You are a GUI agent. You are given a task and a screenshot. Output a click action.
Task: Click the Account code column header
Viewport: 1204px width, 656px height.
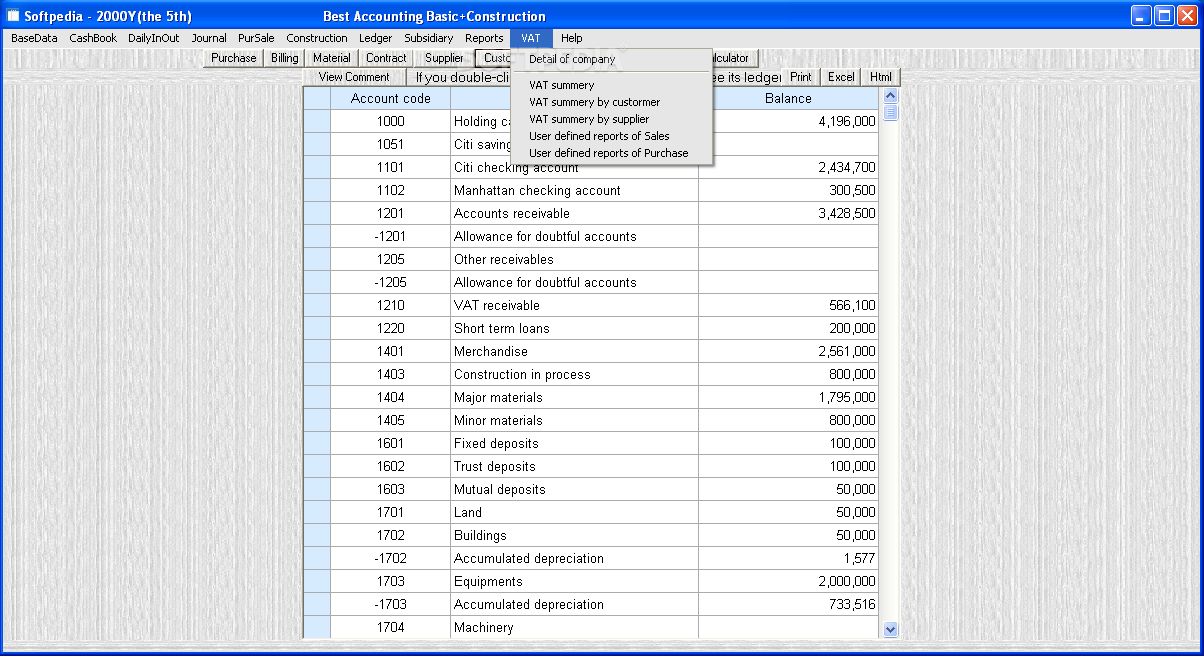click(391, 99)
